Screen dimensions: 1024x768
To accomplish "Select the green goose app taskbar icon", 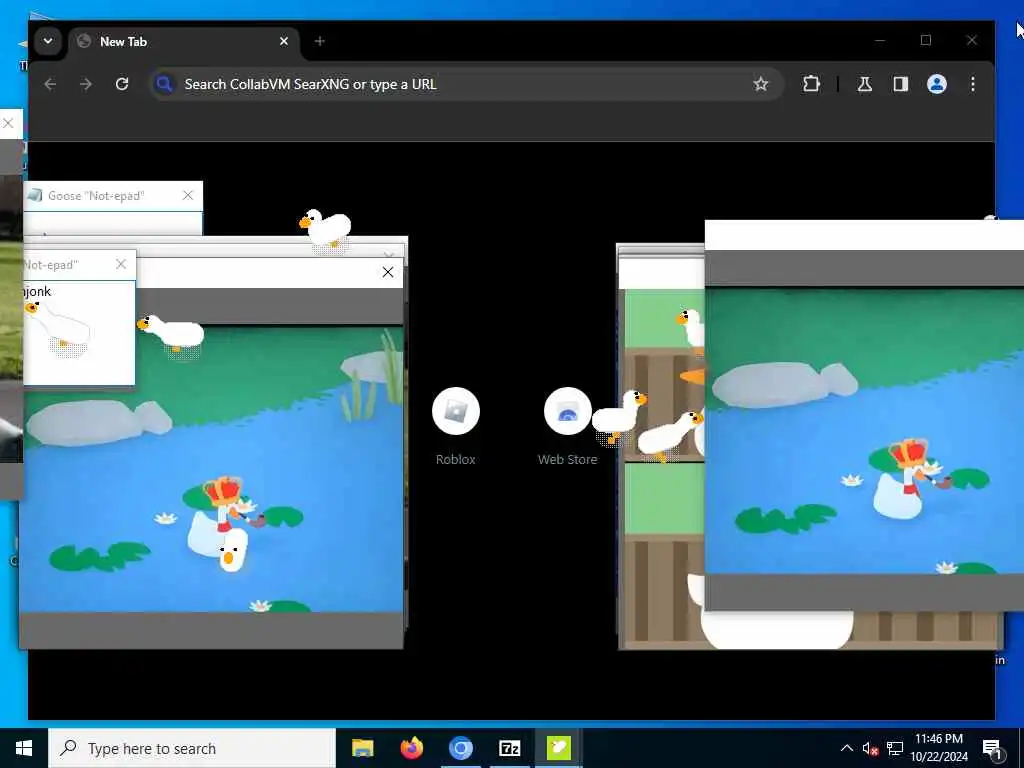I will (x=558, y=748).
